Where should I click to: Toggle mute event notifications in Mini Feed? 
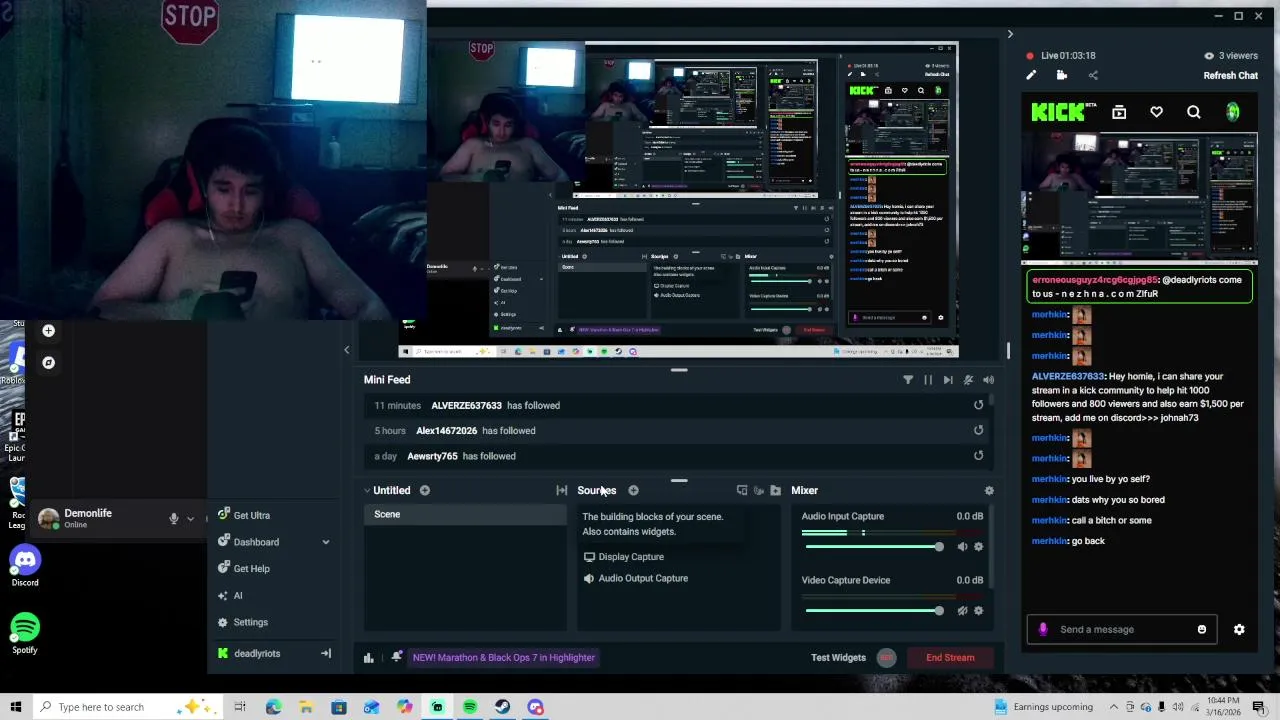click(x=968, y=380)
